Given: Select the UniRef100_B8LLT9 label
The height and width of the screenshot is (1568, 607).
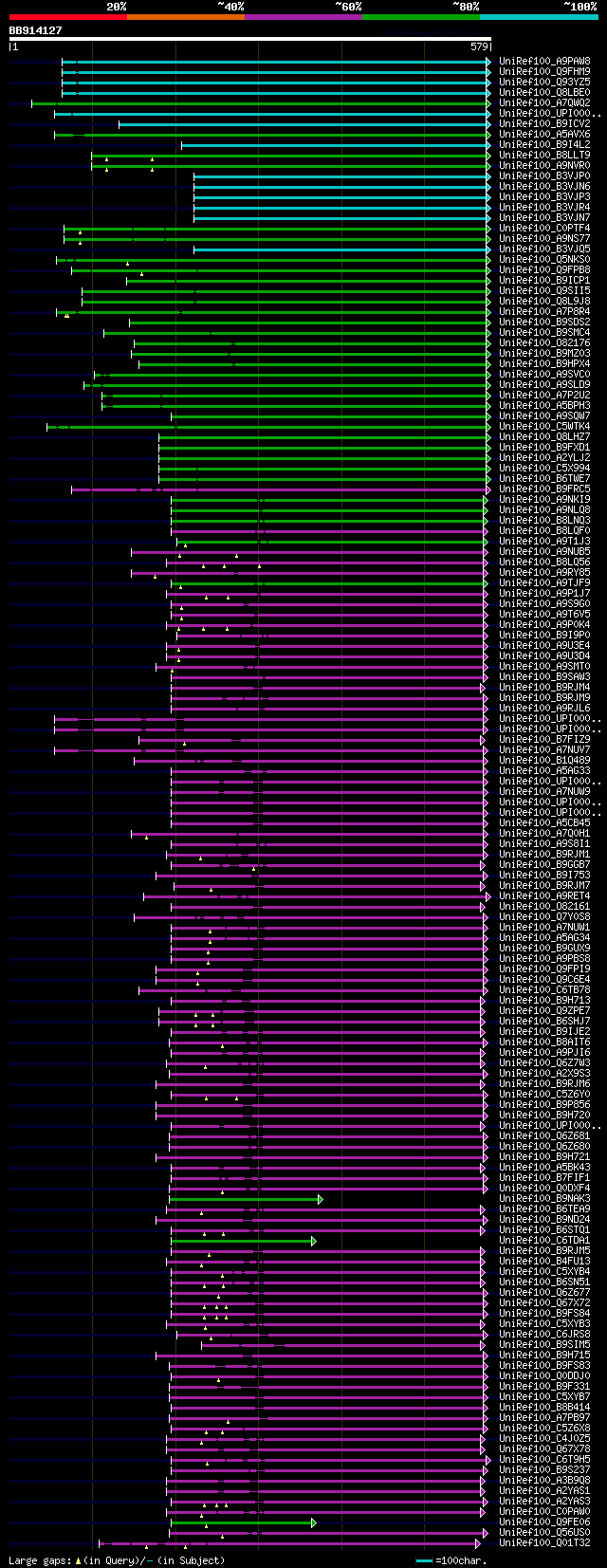Looking at the screenshot, I should click(544, 155).
